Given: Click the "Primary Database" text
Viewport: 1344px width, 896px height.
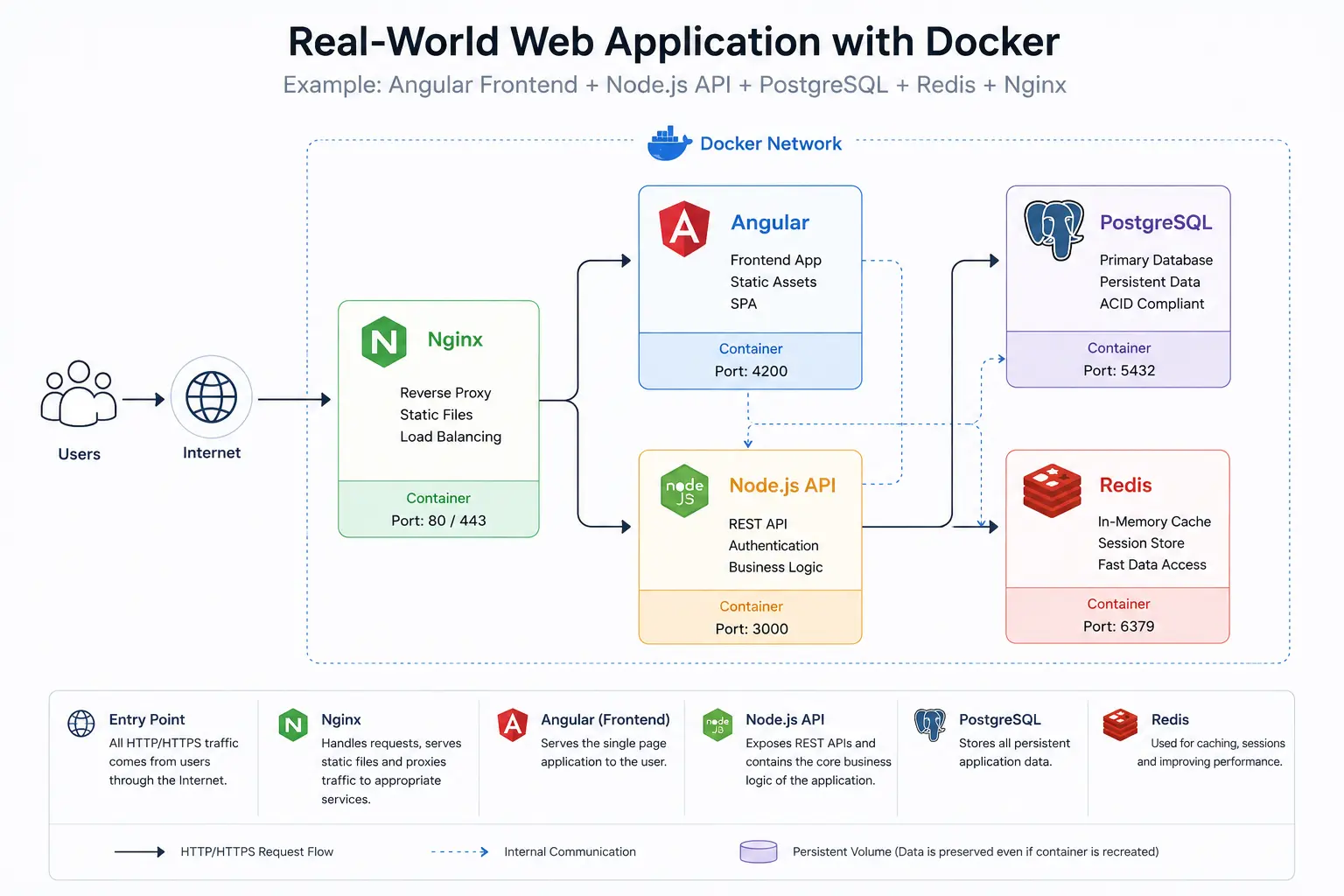Looking at the screenshot, I should (1156, 260).
